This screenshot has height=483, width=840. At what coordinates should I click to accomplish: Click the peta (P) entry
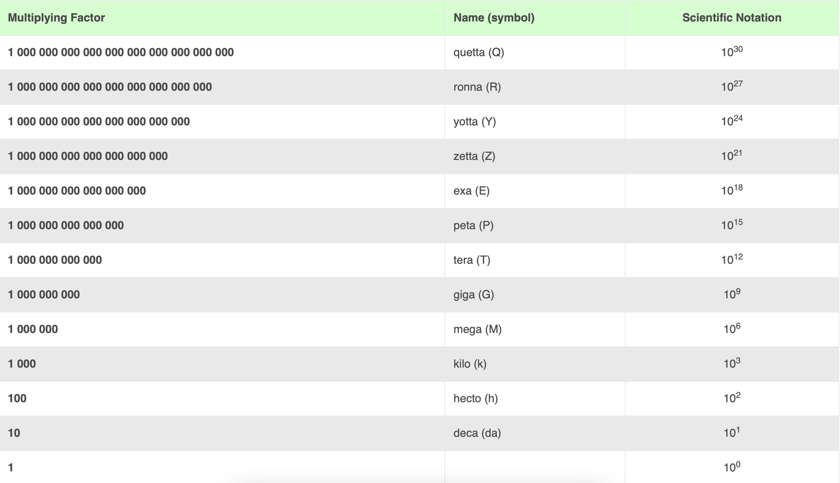473,225
